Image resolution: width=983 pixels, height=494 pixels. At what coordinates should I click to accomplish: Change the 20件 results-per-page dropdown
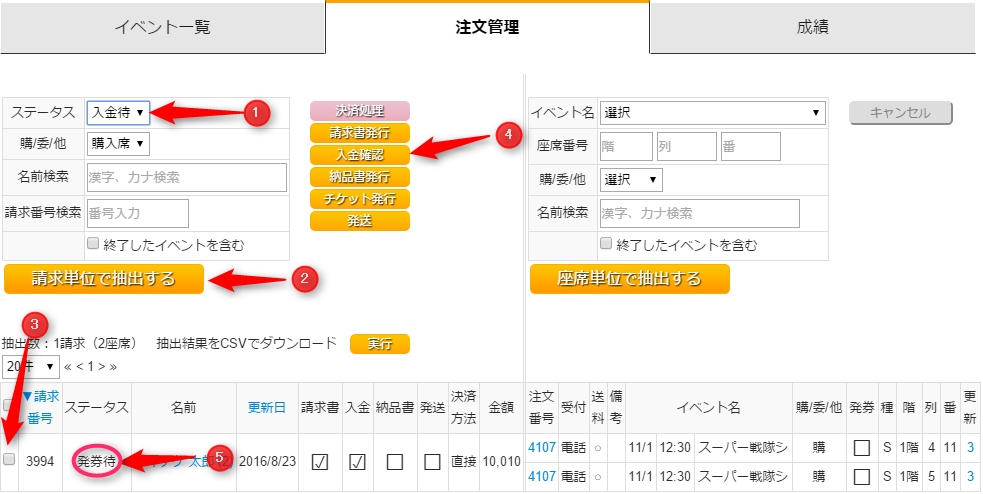(30, 366)
